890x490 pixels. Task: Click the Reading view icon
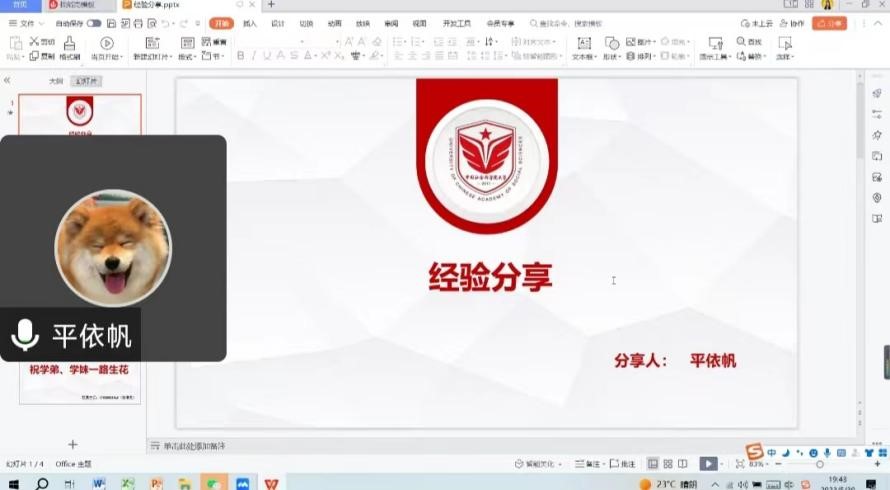point(683,464)
